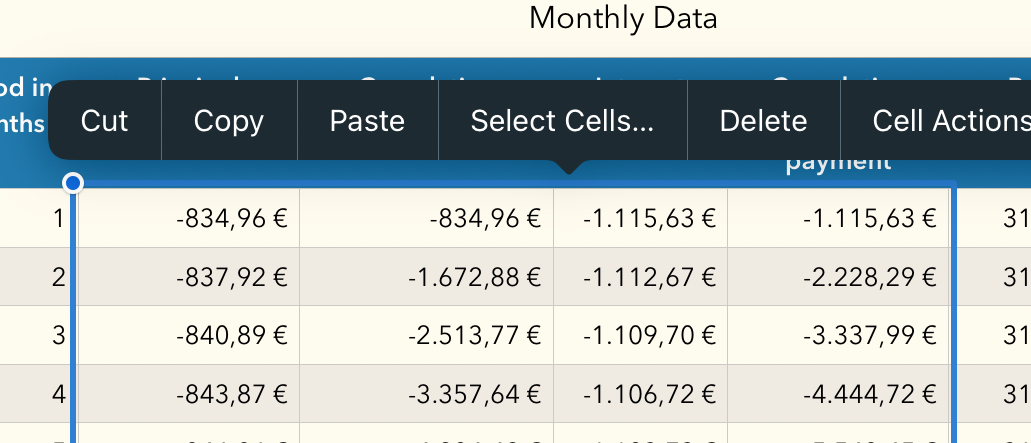This screenshot has width=1031, height=443.
Task: Select the cell showing -1.109,70 €
Action: [x=640, y=335]
